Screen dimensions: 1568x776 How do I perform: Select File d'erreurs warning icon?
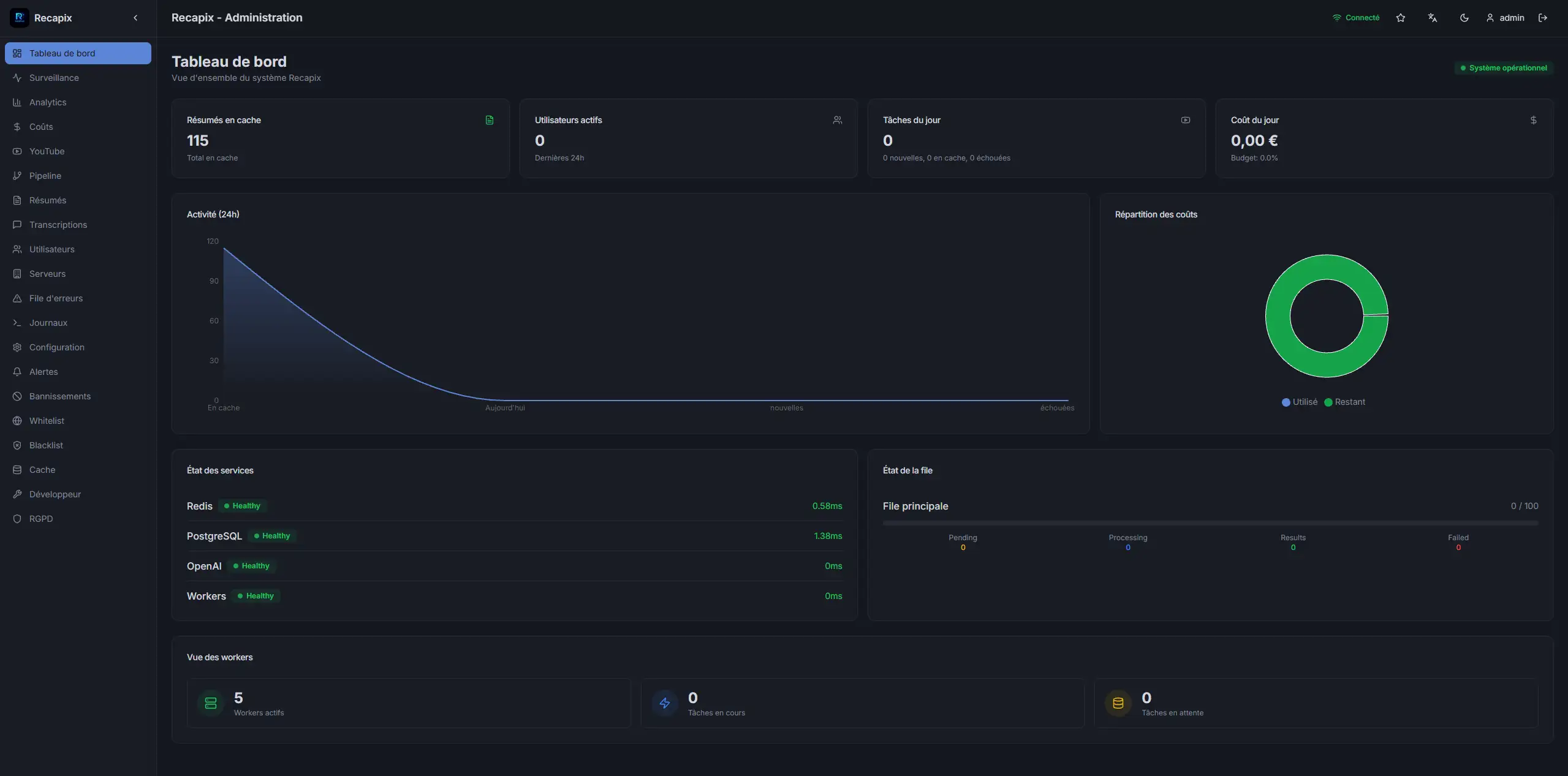click(x=17, y=298)
